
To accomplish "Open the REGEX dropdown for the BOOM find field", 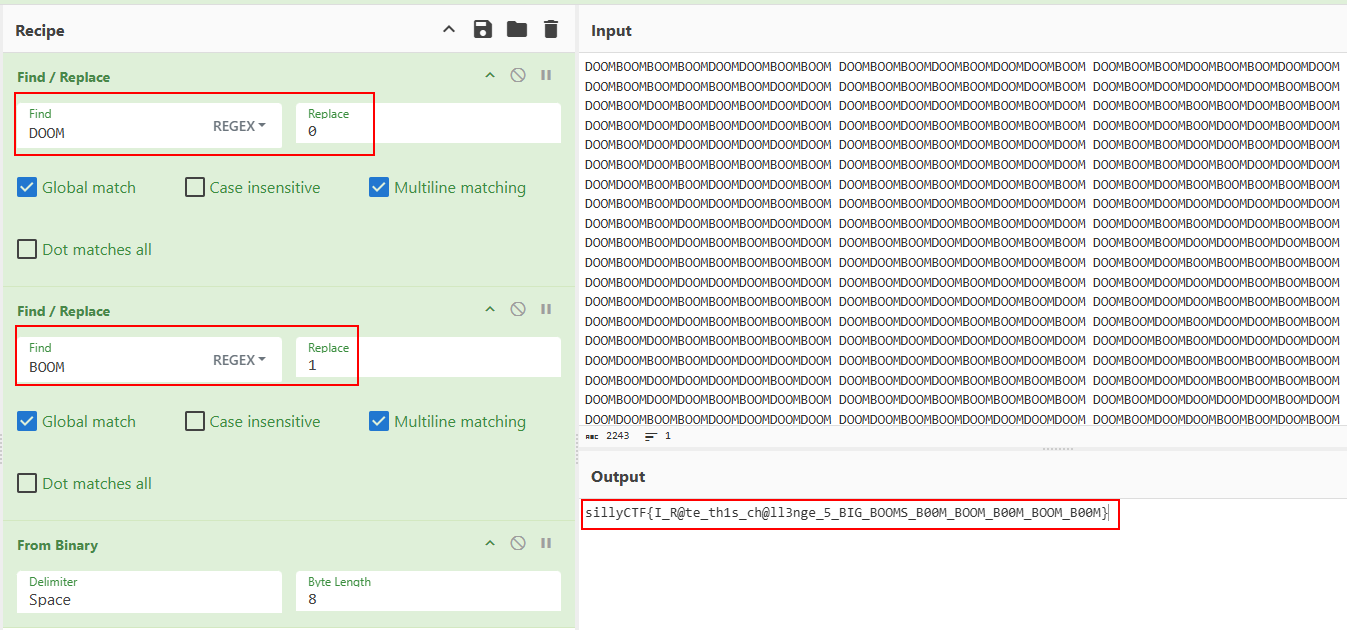I will tap(240, 360).
